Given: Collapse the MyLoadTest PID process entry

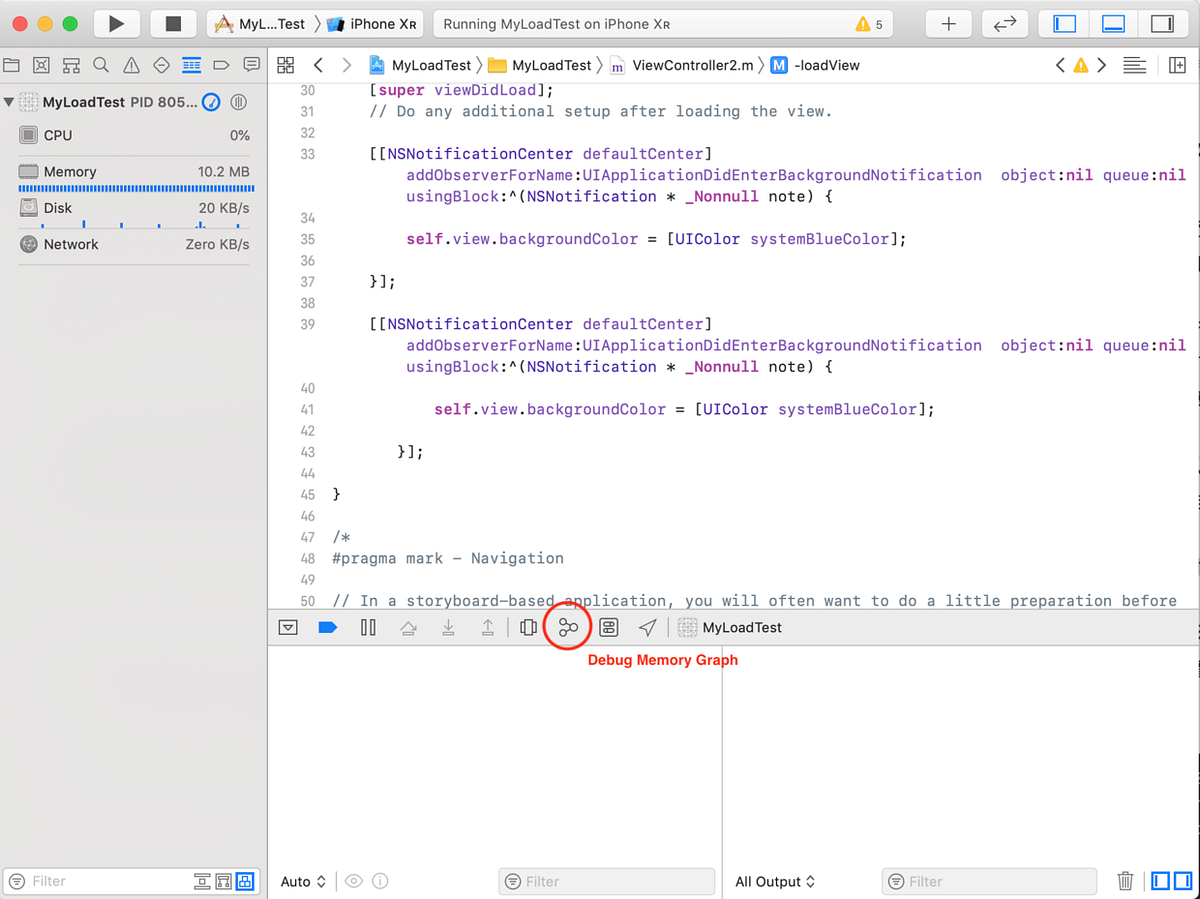Looking at the screenshot, I should [10, 101].
